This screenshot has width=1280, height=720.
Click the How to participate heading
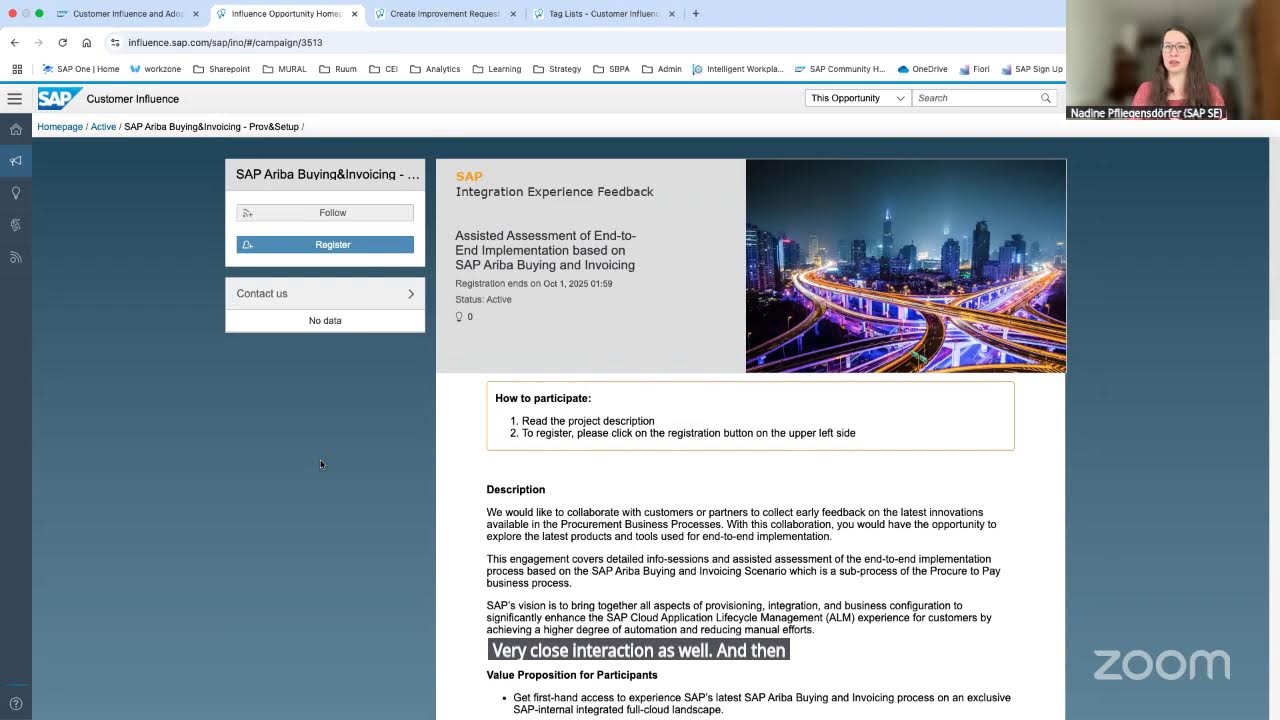click(543, 398)
